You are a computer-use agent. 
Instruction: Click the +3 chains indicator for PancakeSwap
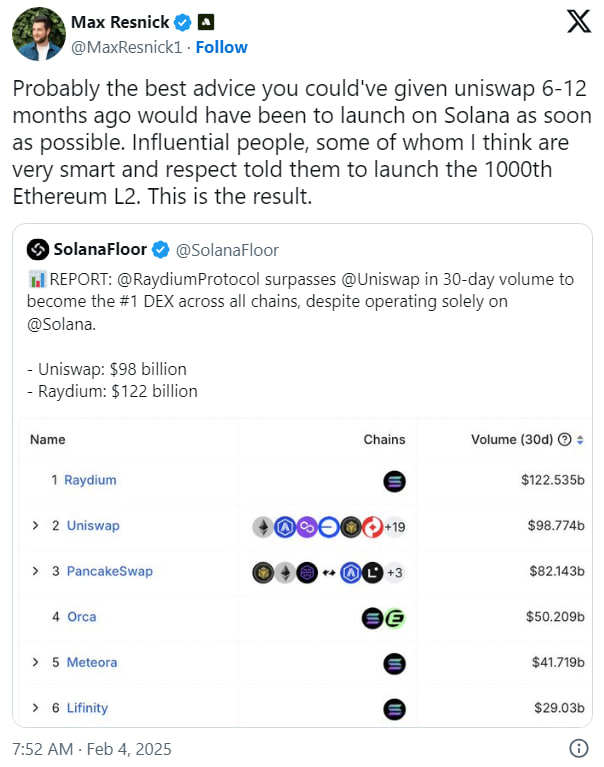[394, 572]
